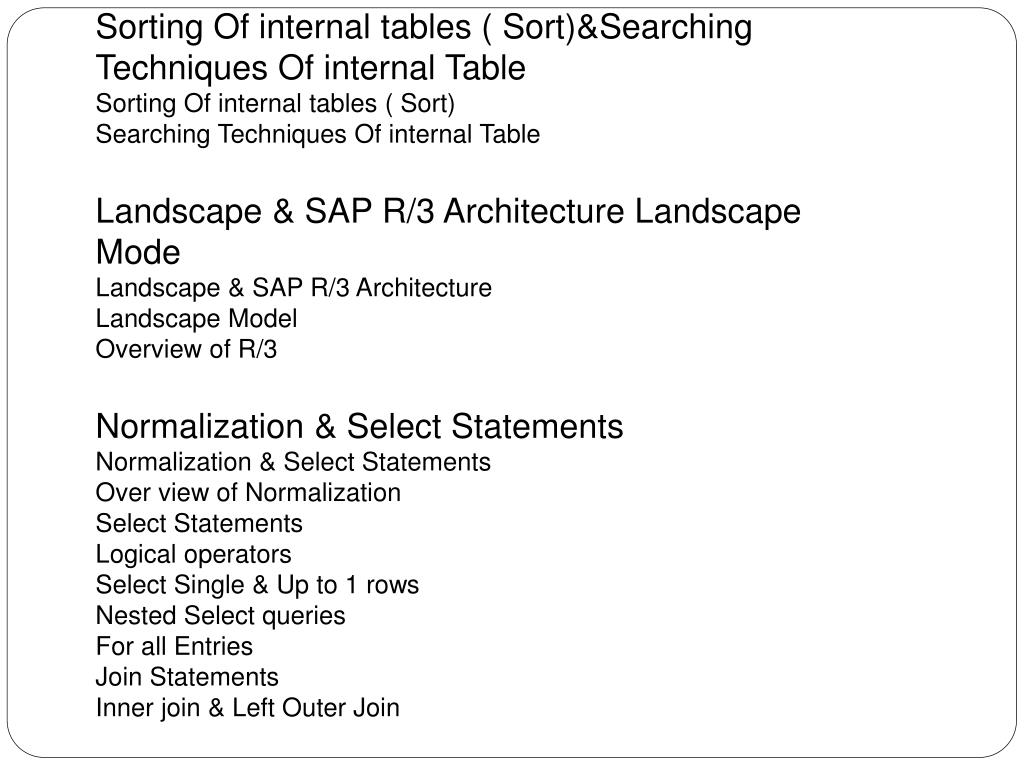
Task: Click 'Logical operators' text
Action: (x=193, y=555)
